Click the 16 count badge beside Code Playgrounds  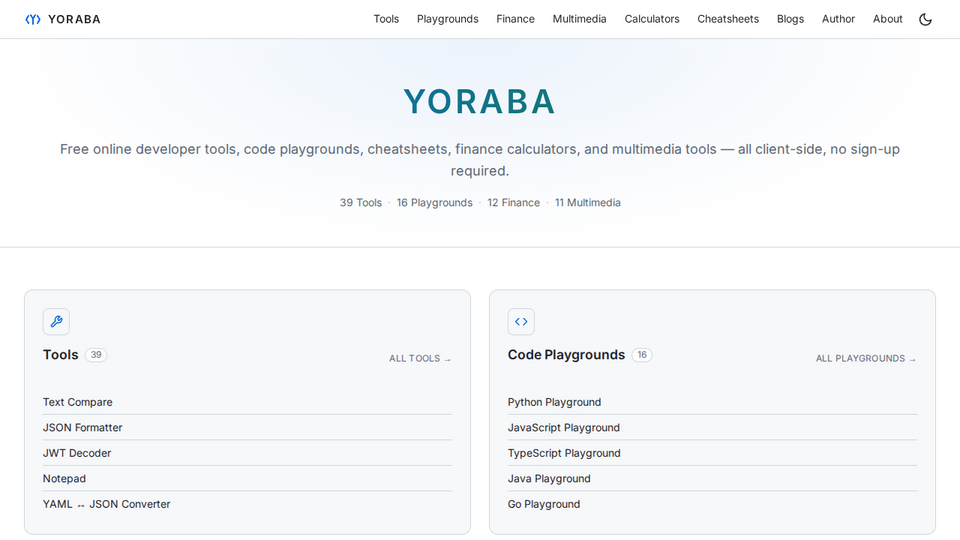(x=642, y=355)
